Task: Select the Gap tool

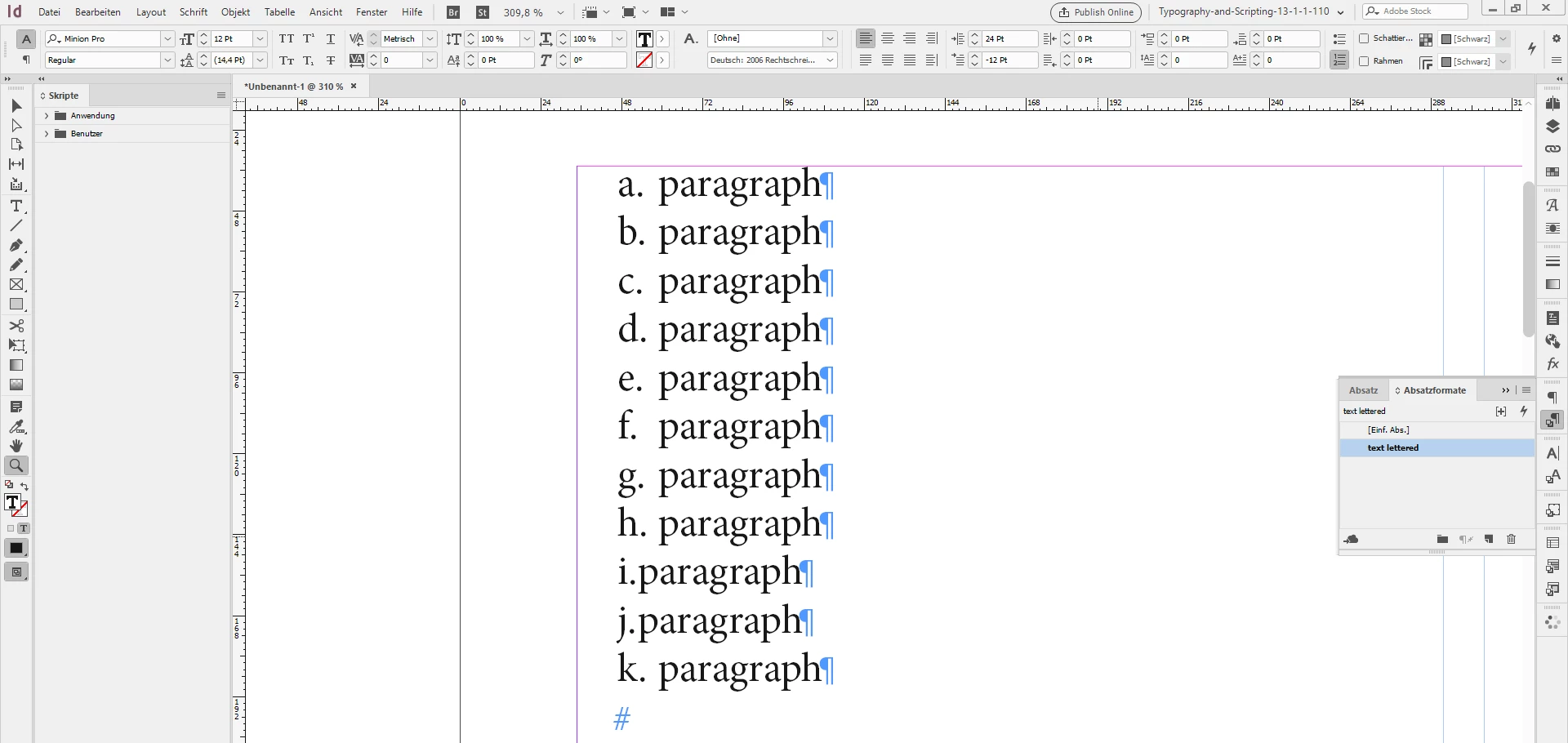Action: [x=16, y=164]
